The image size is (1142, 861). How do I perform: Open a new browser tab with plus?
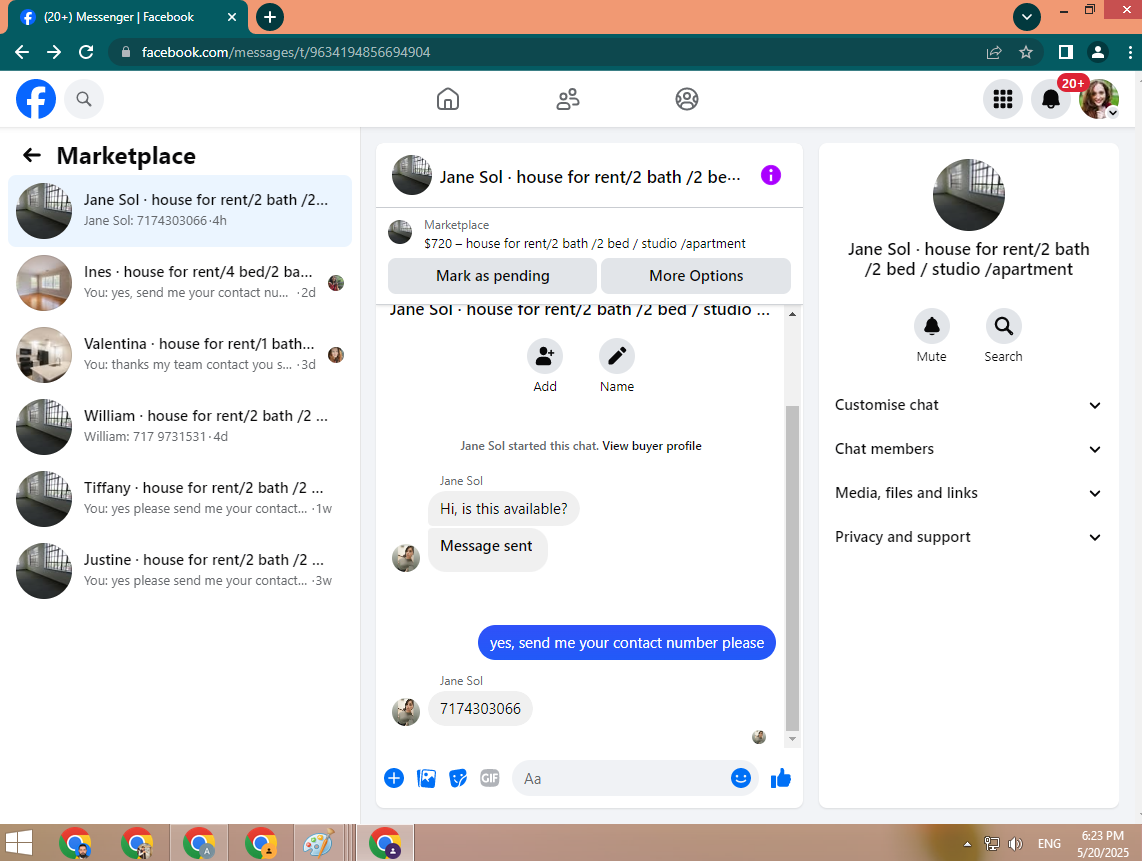269,17
